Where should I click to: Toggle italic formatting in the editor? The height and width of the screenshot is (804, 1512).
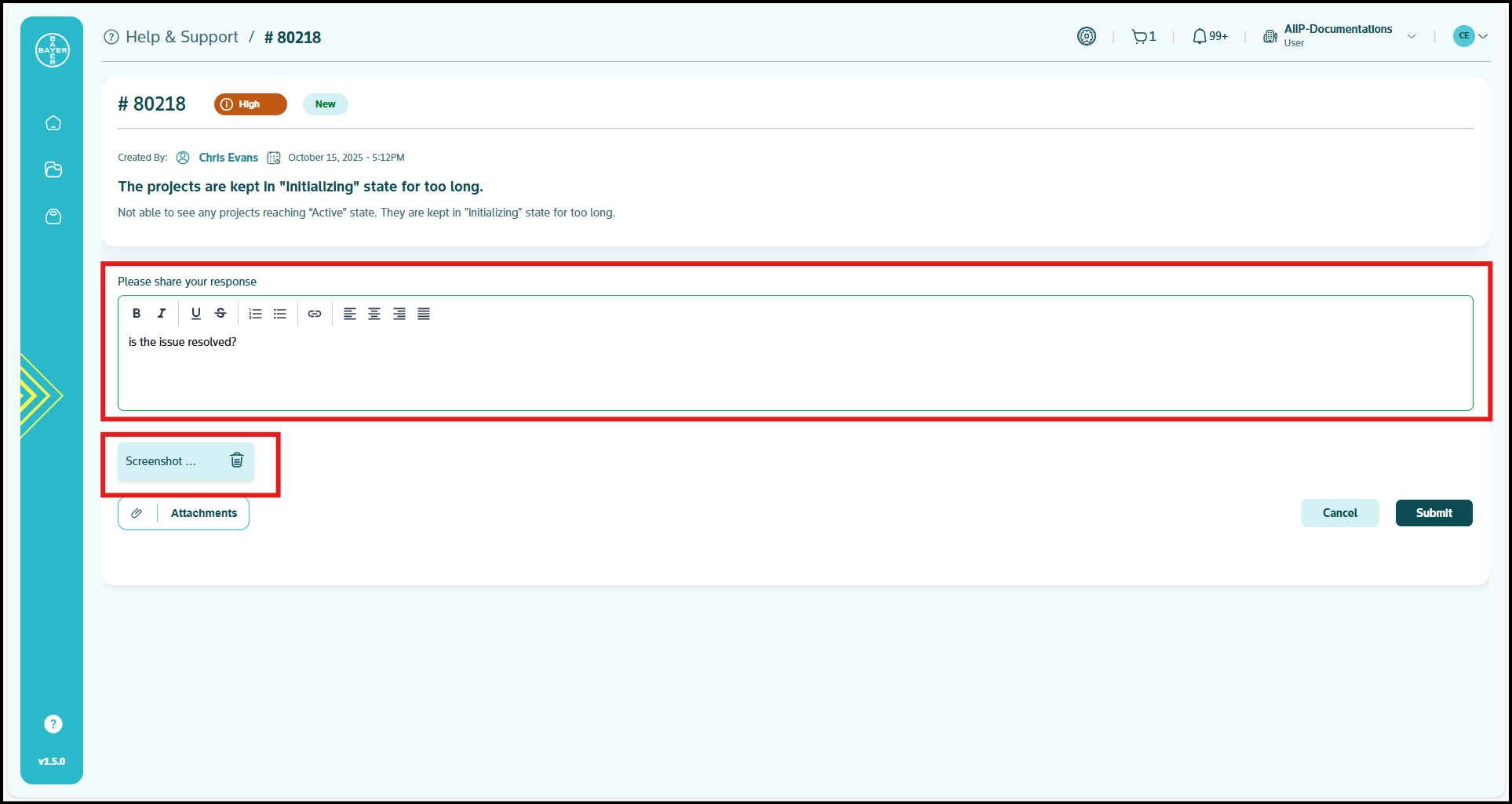(x=161, y=313)
